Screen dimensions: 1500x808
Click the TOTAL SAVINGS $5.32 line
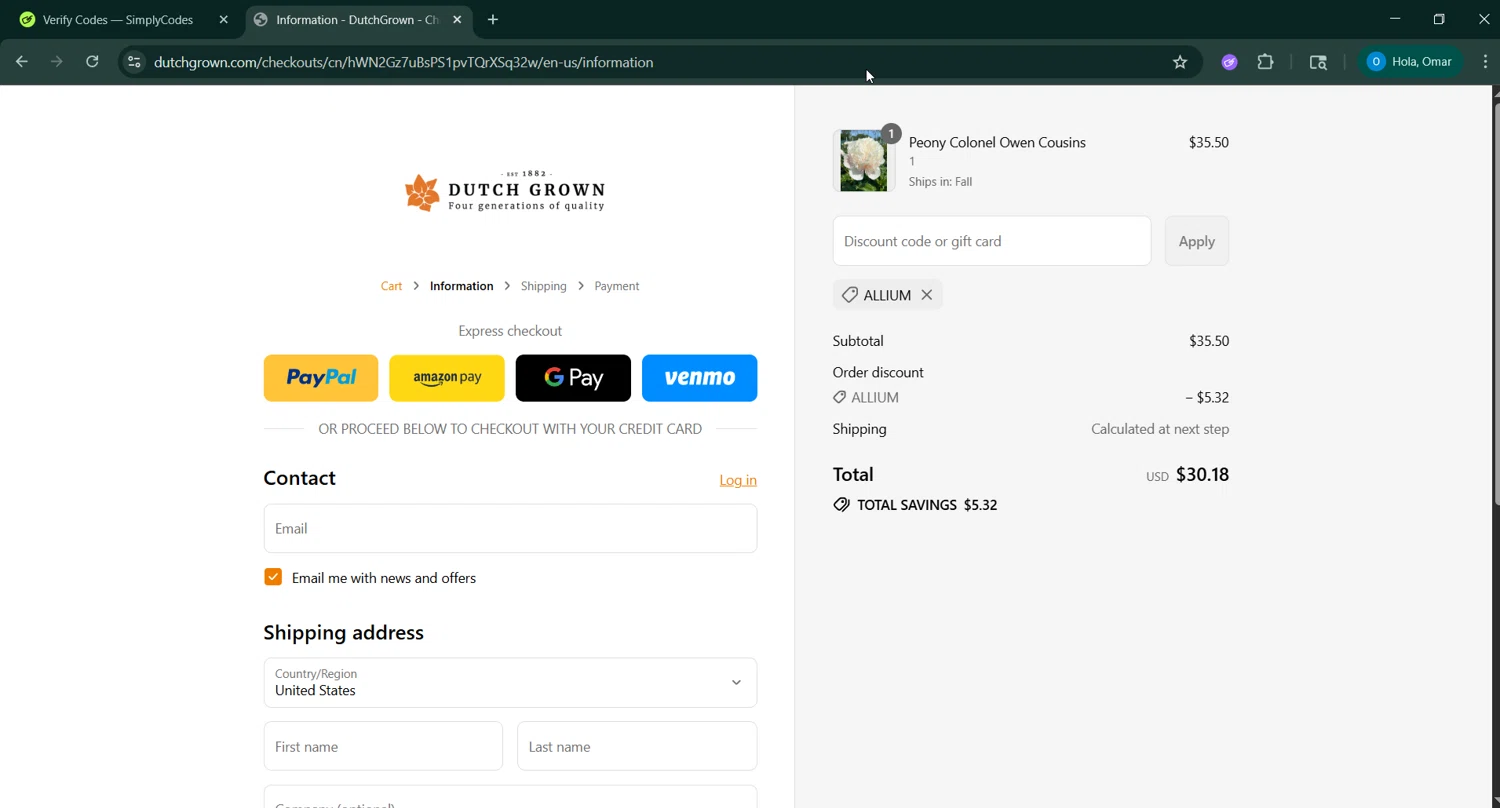pos(915,505)
